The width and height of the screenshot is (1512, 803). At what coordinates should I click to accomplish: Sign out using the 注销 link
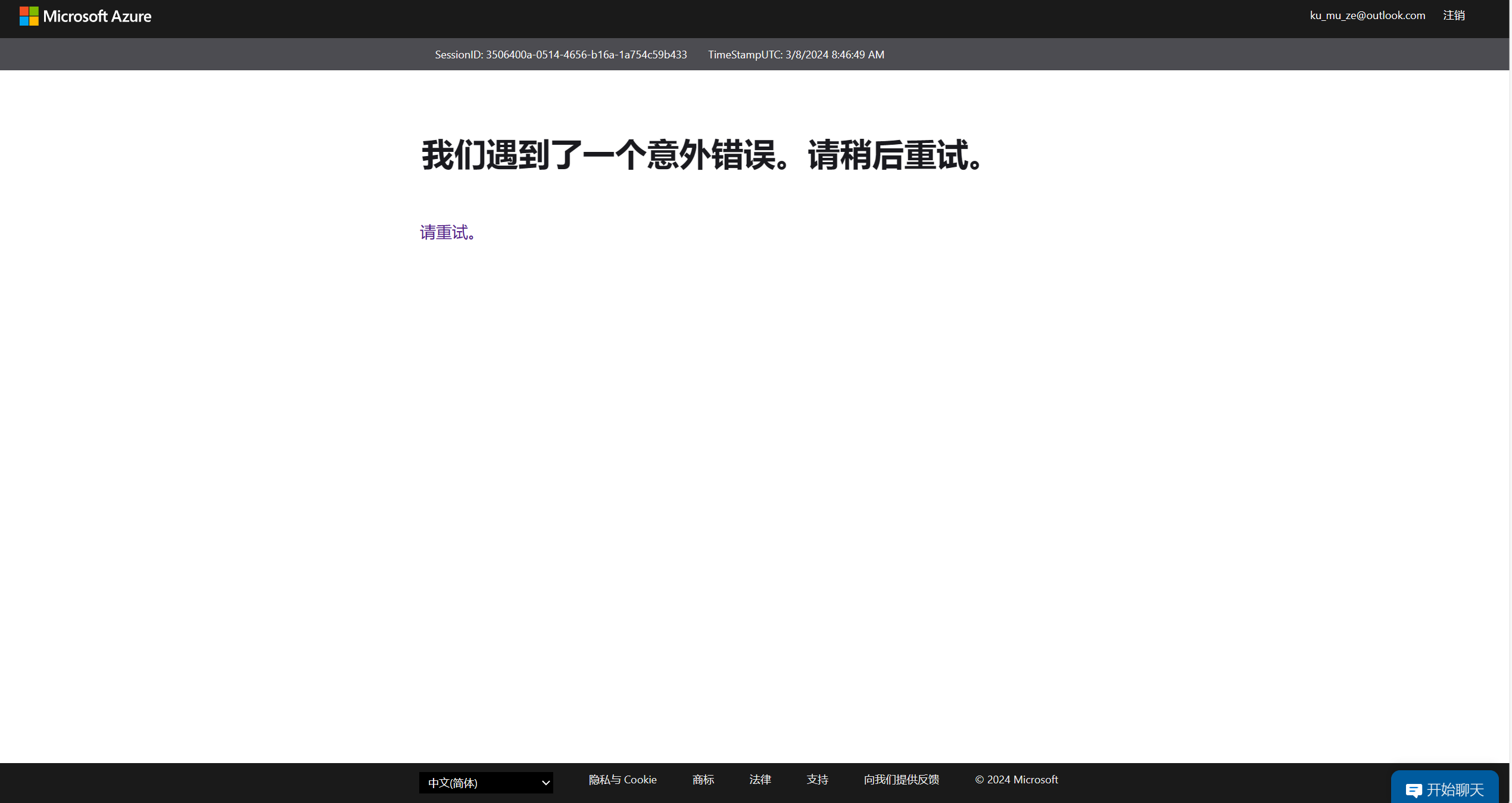(1454, 15)
